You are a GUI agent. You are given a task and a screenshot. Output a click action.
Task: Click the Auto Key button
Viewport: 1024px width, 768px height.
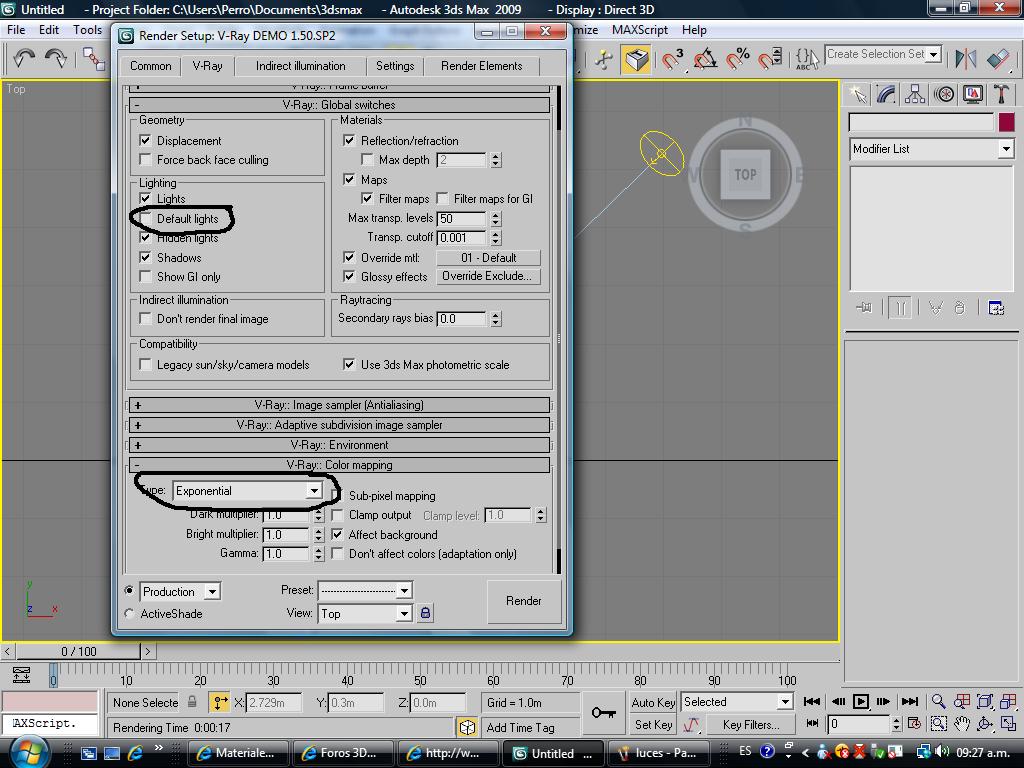tap(653, 702)
